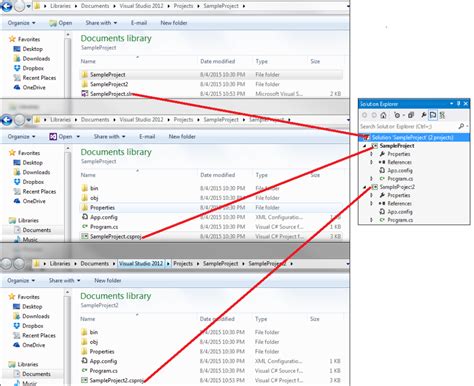Click Open with Visual Studio icon in middle window
Image resolution: width=474 pixels, height=386 pixels.
click(53, 137)
